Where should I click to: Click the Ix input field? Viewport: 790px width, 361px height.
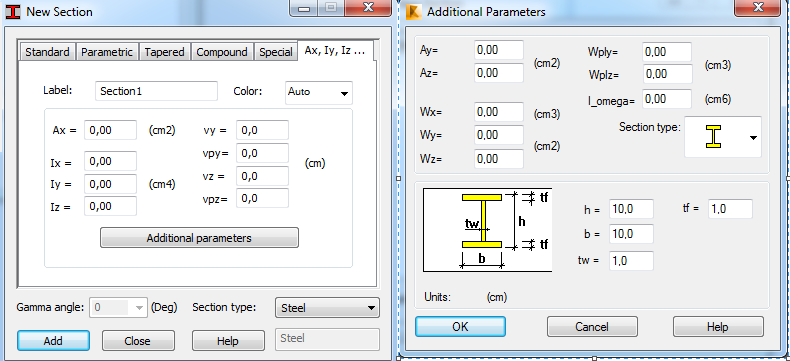110,161
